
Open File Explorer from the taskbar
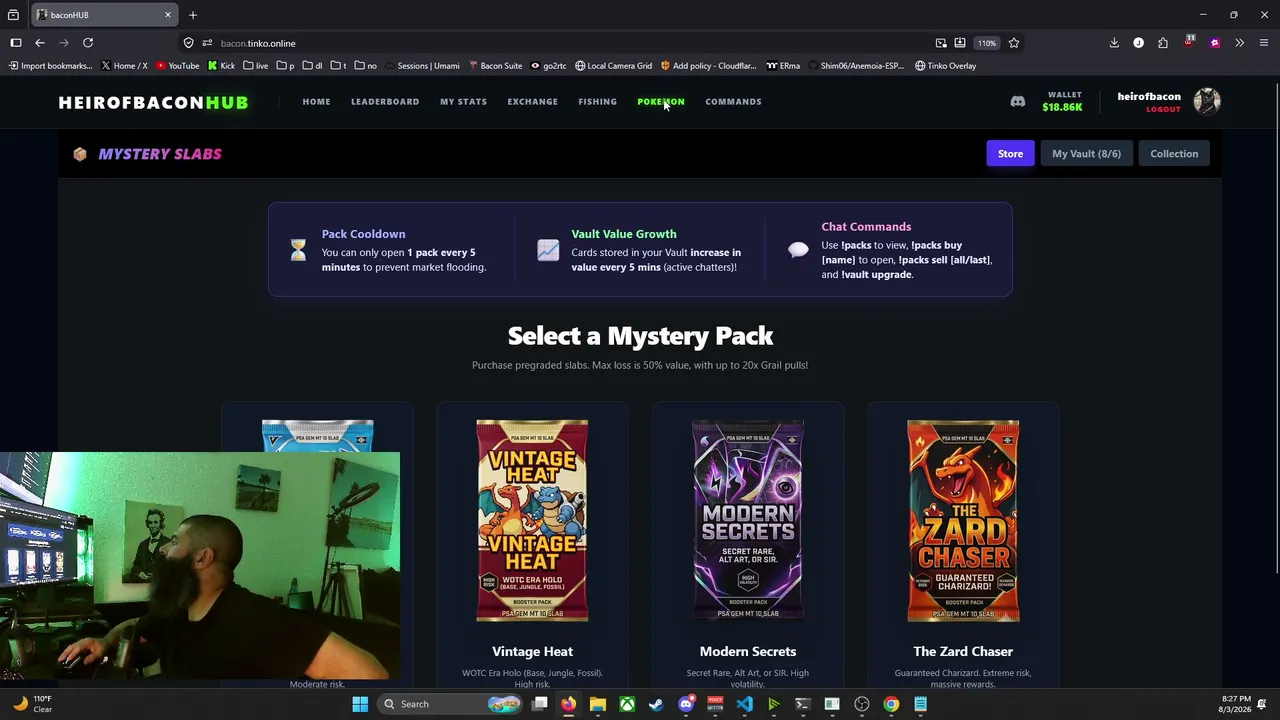[x=598, y=704]
